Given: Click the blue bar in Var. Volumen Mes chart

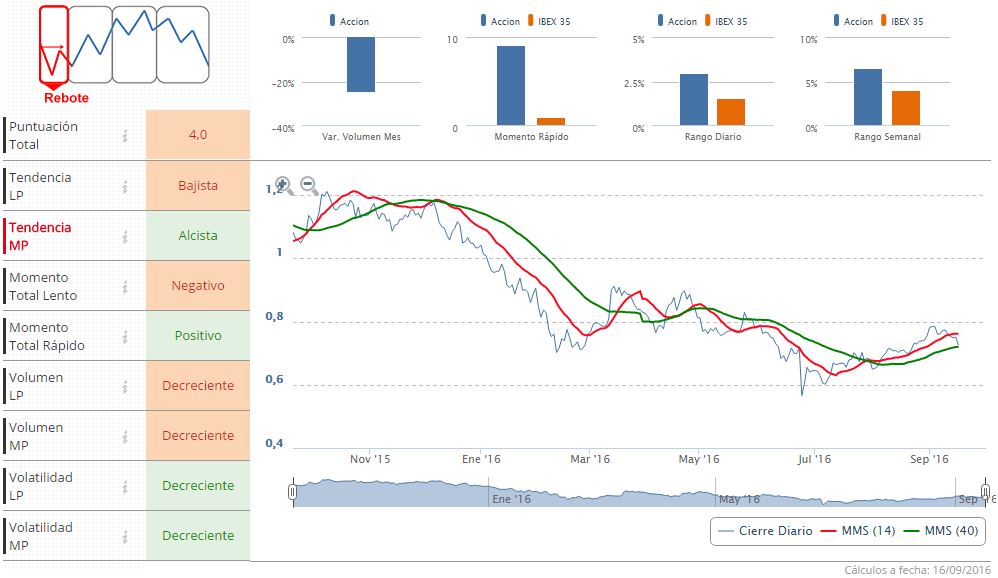Looking at the screenshot, I should (x=361, y=65).
